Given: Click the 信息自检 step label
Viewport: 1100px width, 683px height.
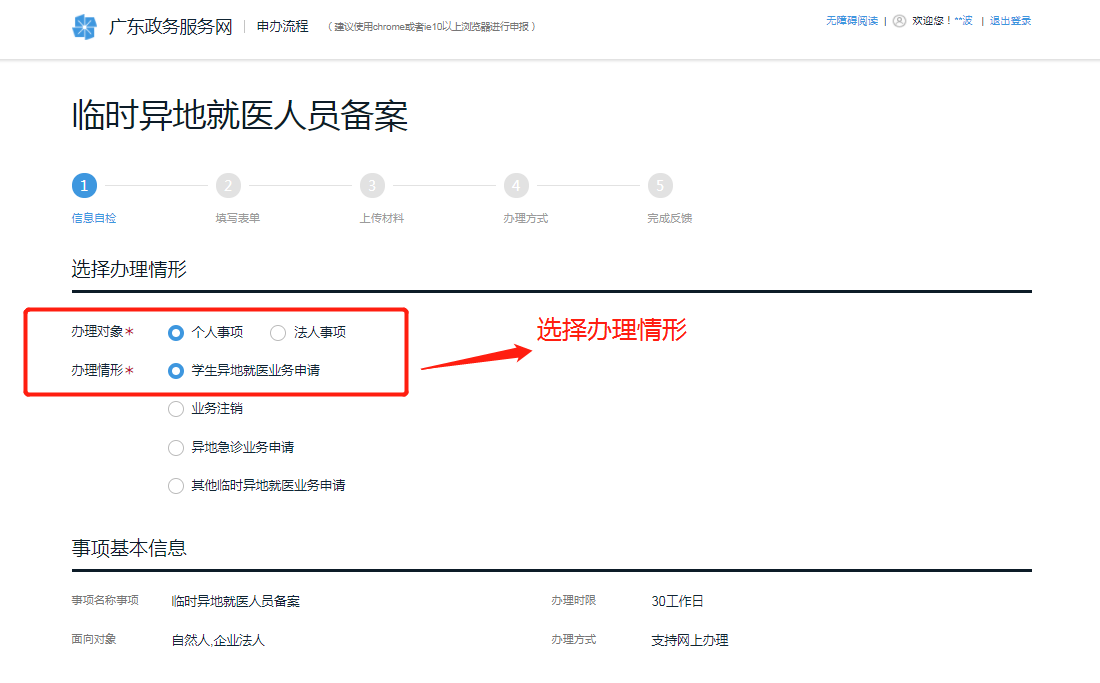Looking at the screenshot, I should pyautogui.click(x=94, y=218).
